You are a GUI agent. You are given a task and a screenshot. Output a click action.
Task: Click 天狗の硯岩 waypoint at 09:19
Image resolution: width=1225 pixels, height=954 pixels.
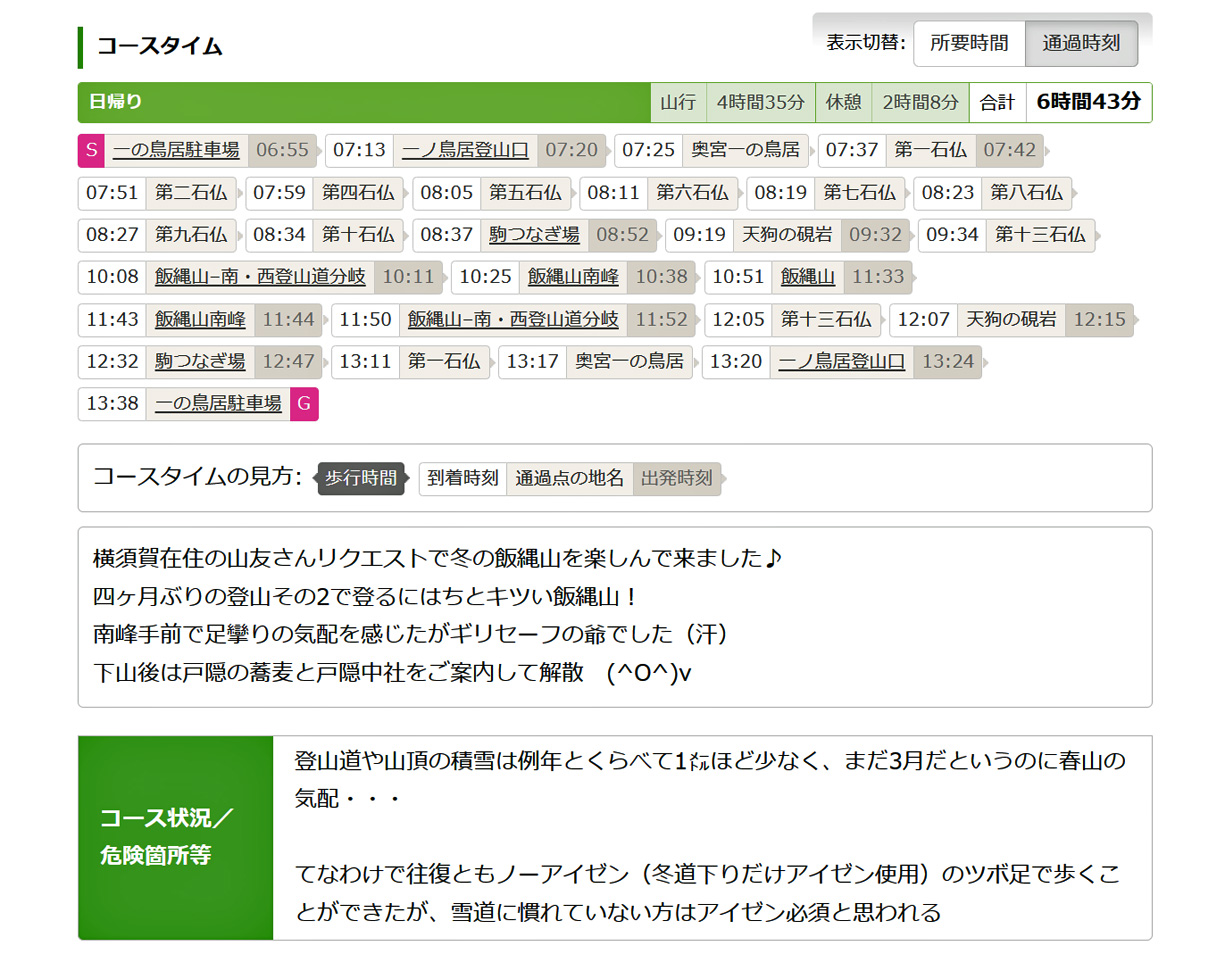tap(786, 235)
